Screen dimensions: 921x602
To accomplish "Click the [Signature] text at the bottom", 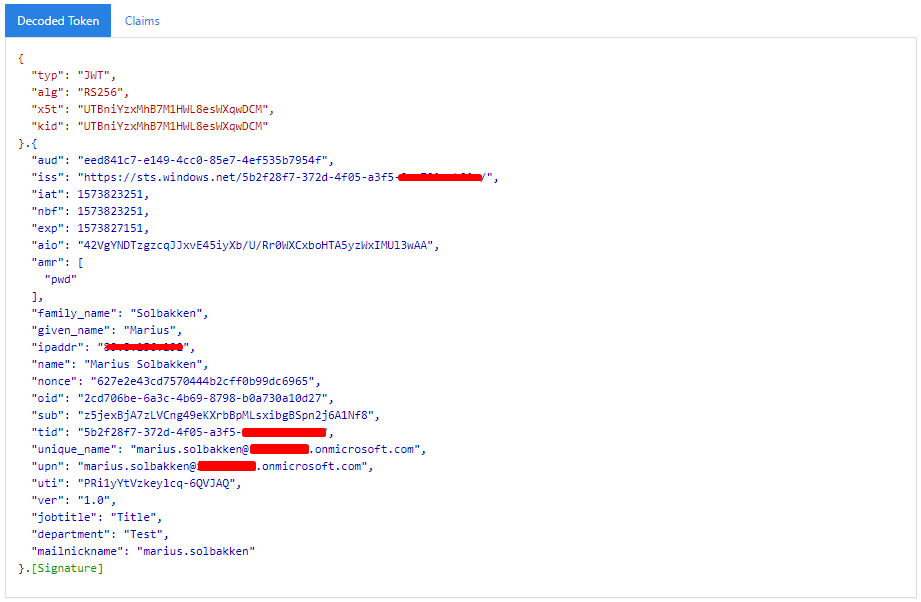I will (66, 568).
